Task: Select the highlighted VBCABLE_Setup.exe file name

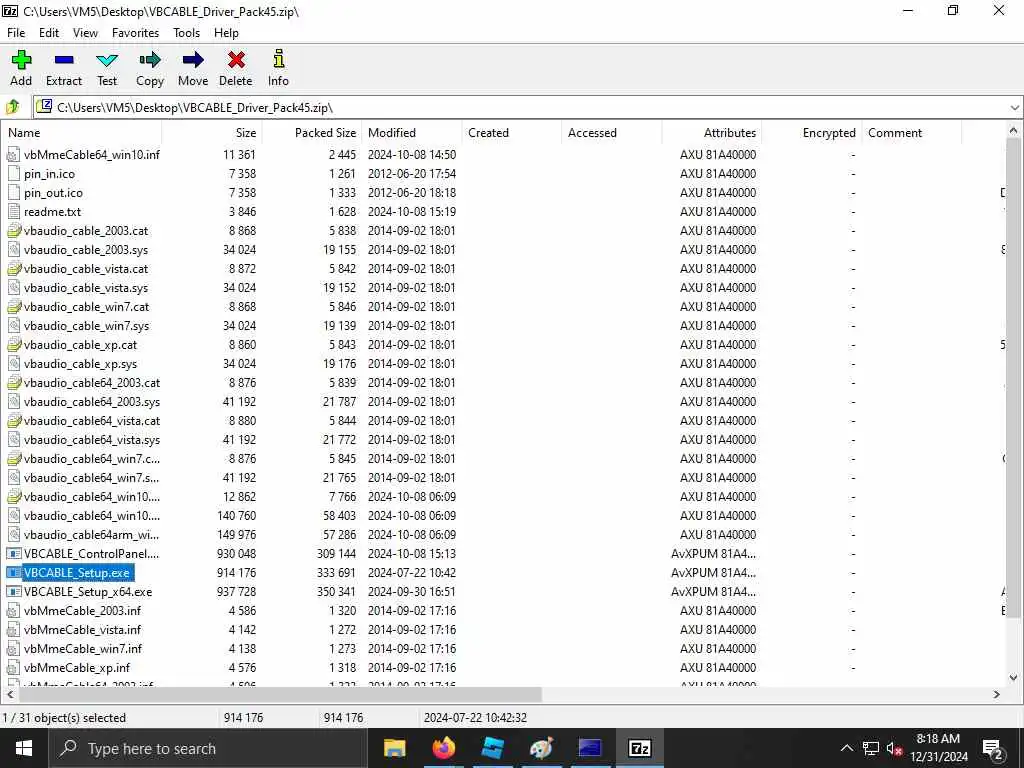Action: (77, 573)
